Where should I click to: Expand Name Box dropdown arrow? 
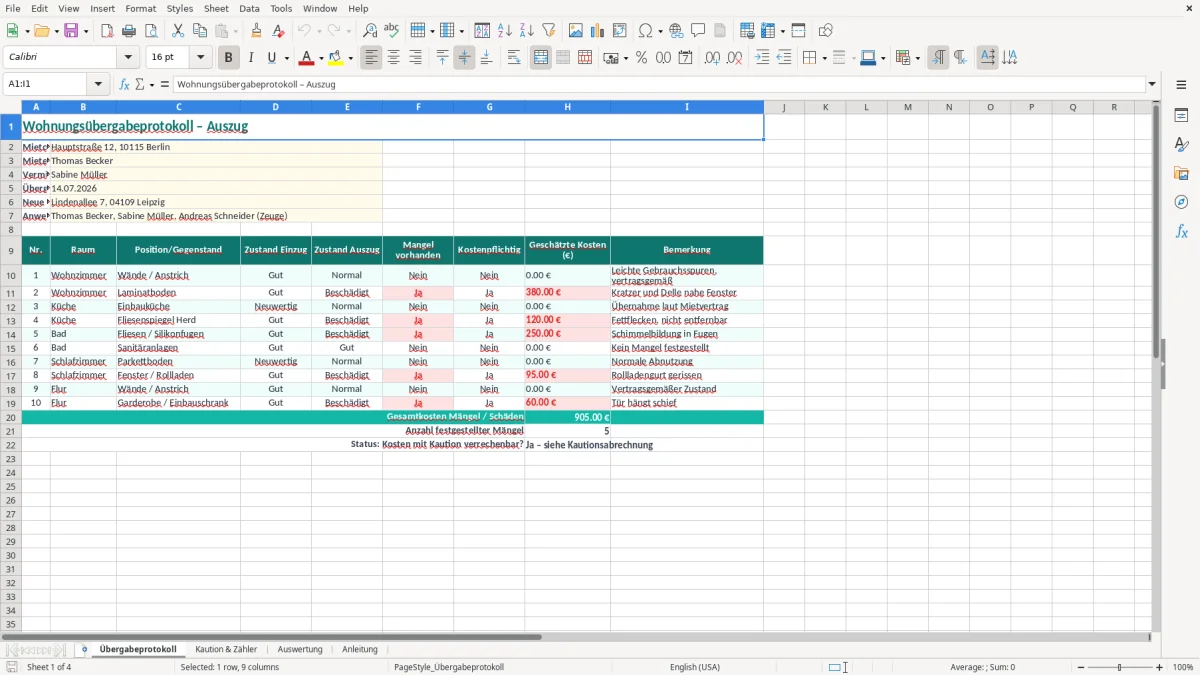[98, 84]
